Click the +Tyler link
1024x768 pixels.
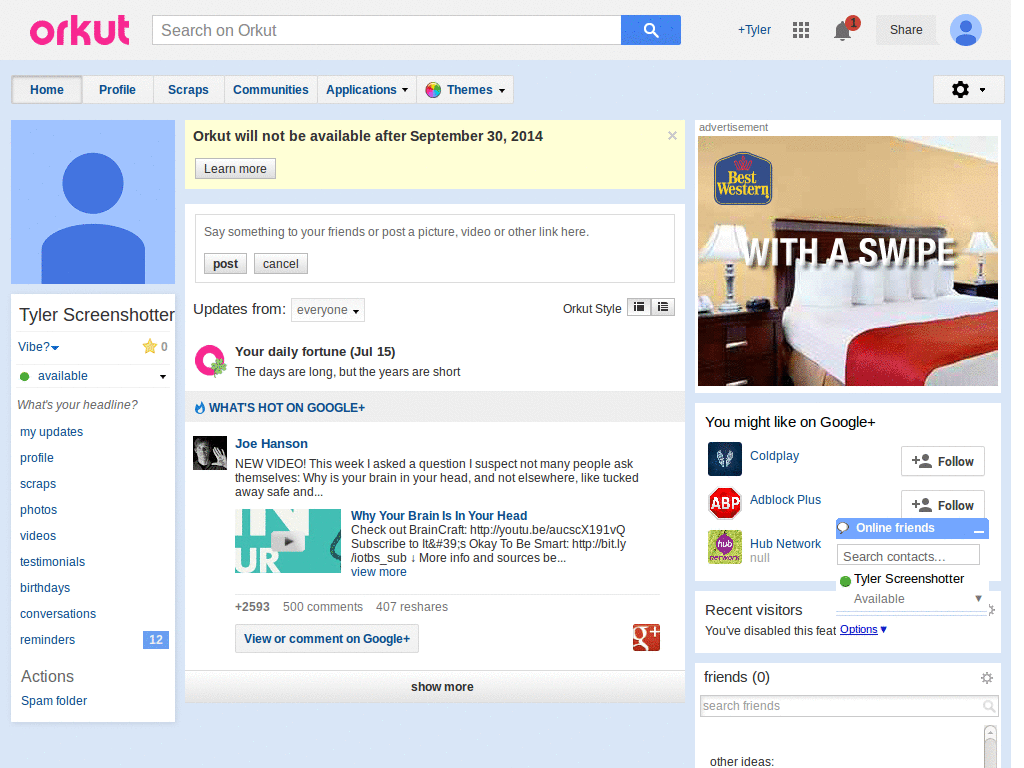[x=754, y=30]
